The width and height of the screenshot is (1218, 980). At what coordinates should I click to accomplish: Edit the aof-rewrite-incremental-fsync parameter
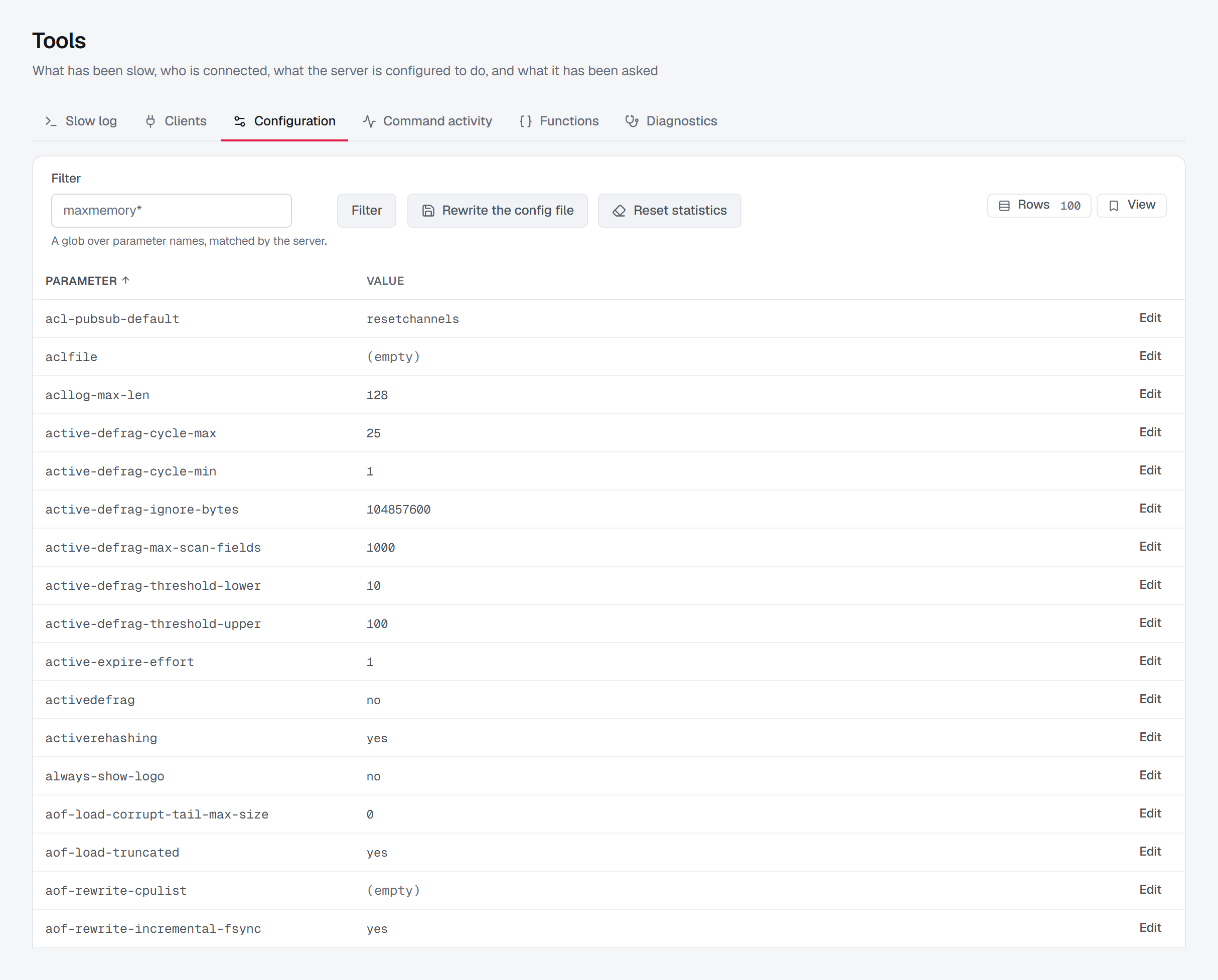pyautogui.click(x=1150, y=928)
